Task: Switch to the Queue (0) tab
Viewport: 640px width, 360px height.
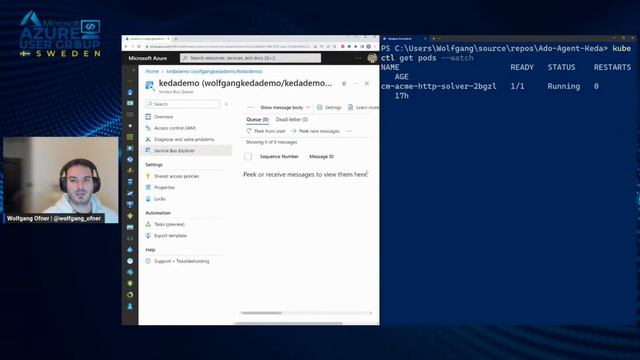Action: click(x=257, y=120)
